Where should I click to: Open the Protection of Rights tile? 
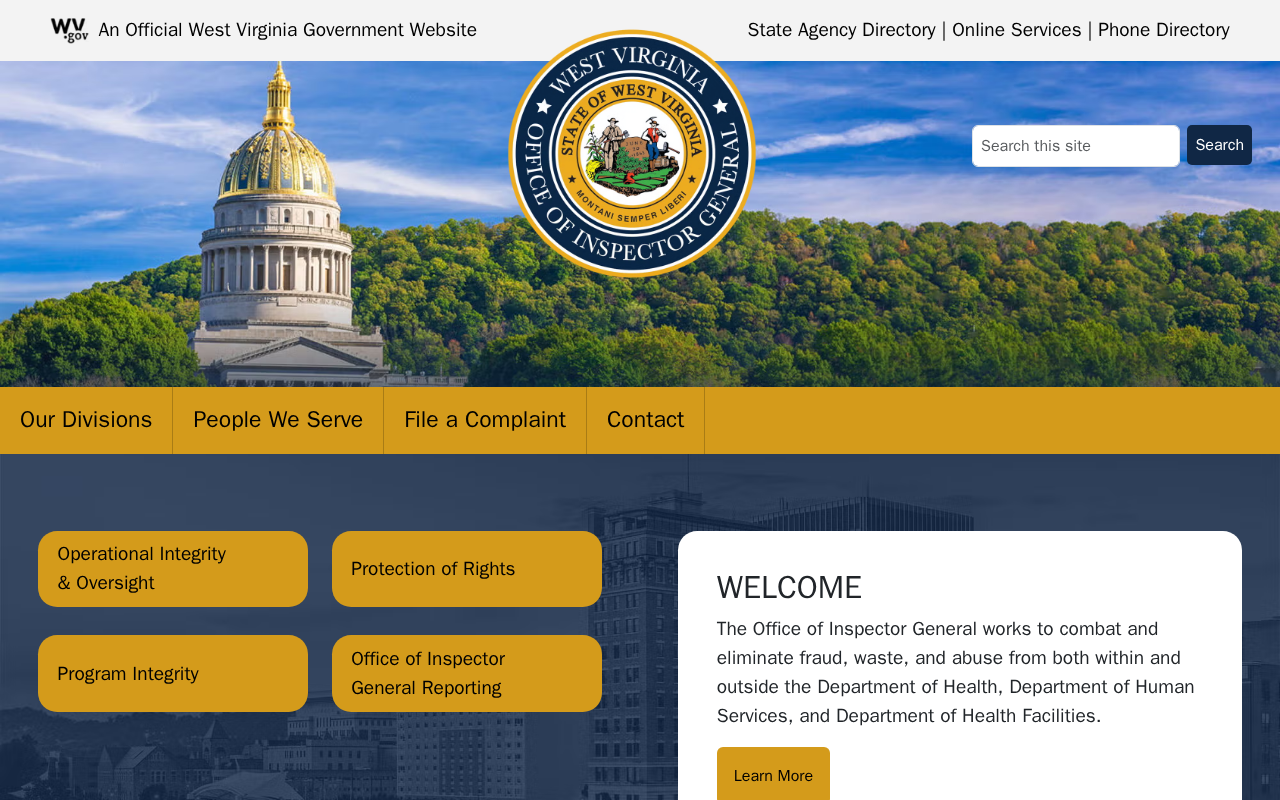467,569
